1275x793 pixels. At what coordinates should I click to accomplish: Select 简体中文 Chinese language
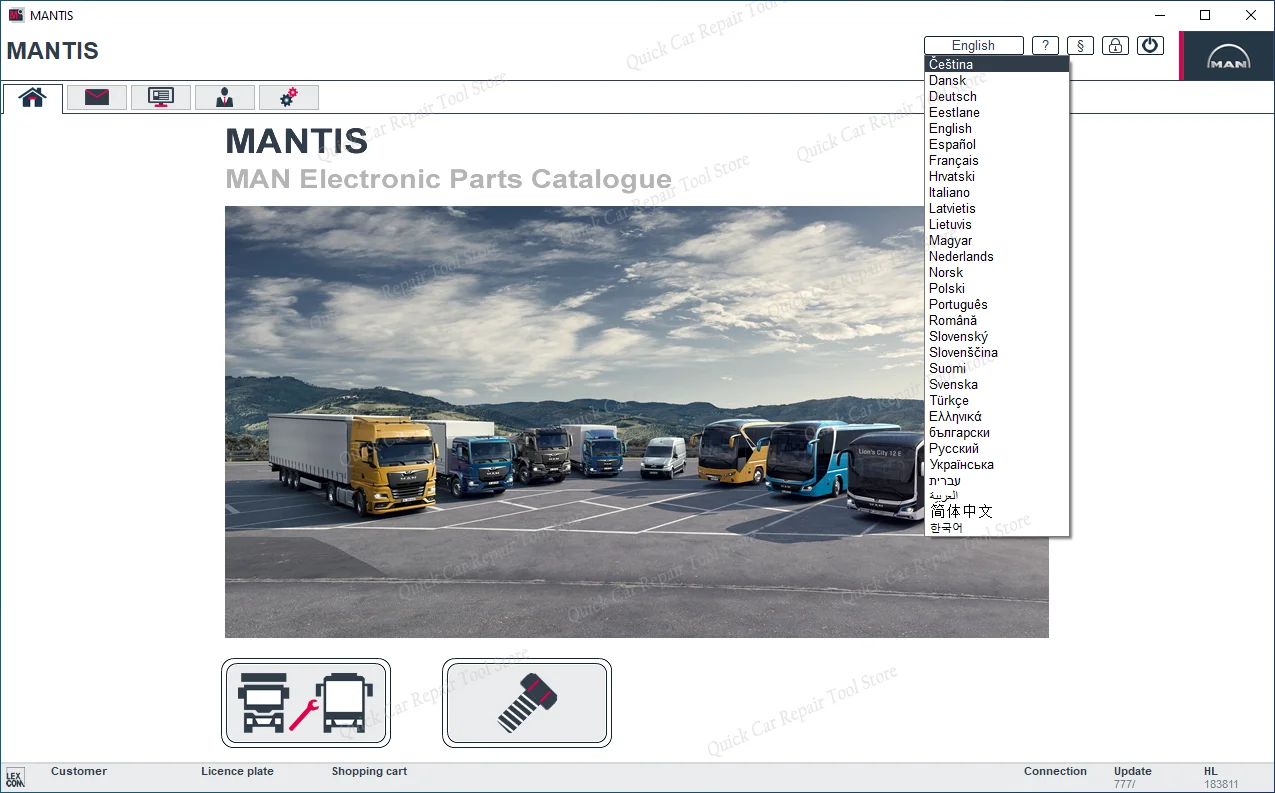coord(997,511)
